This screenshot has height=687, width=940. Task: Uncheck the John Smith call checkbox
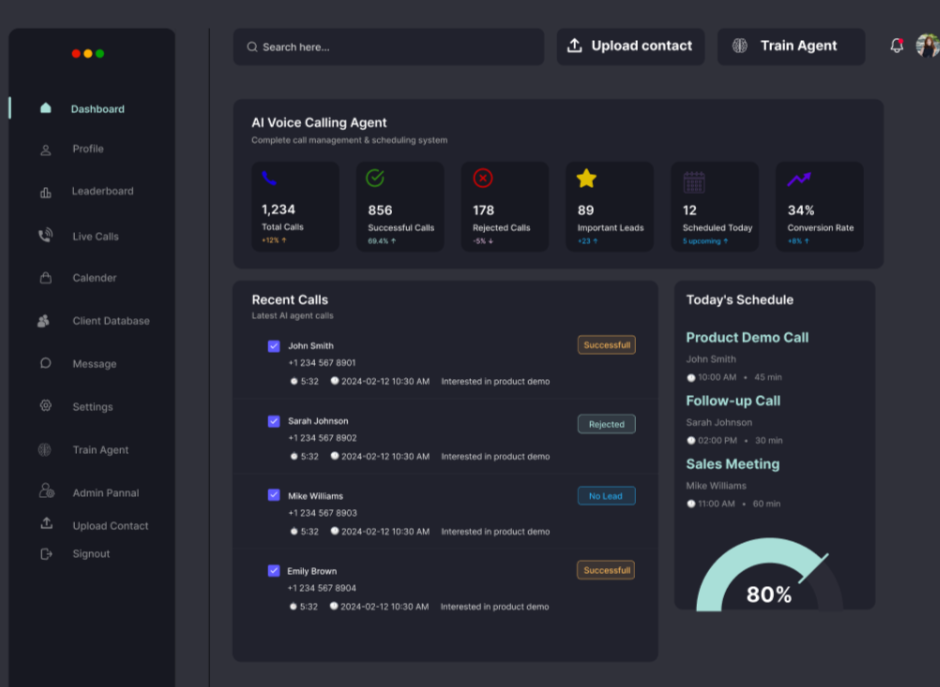[x=274, y=346]
